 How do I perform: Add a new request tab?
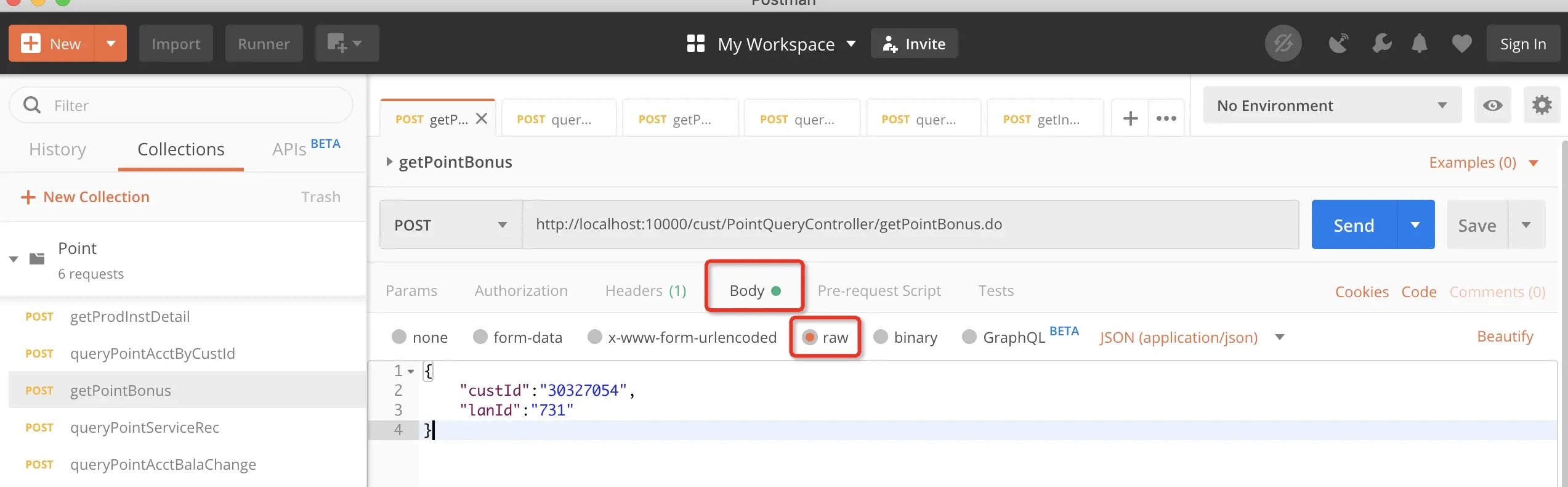[1130, 118]
